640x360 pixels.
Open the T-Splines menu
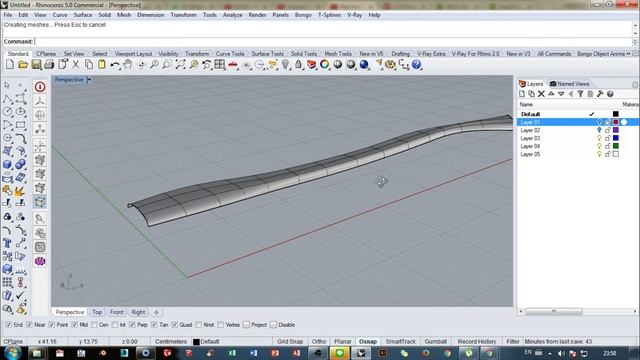pos(329,15)
